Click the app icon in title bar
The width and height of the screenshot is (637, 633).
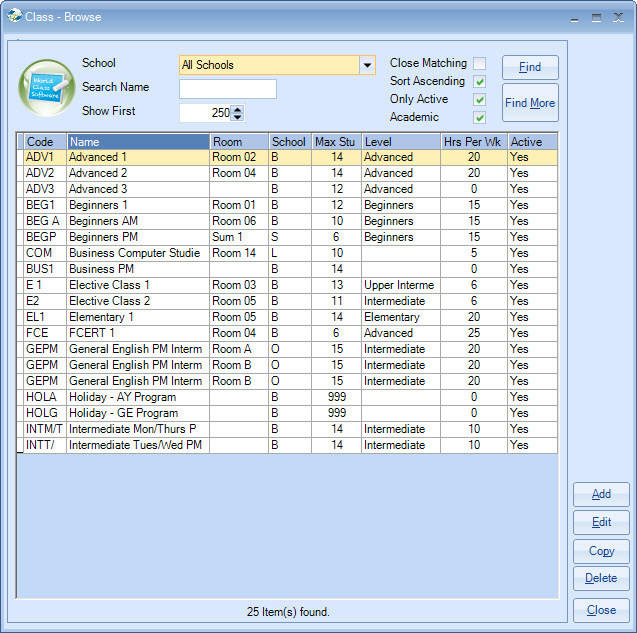15,16
